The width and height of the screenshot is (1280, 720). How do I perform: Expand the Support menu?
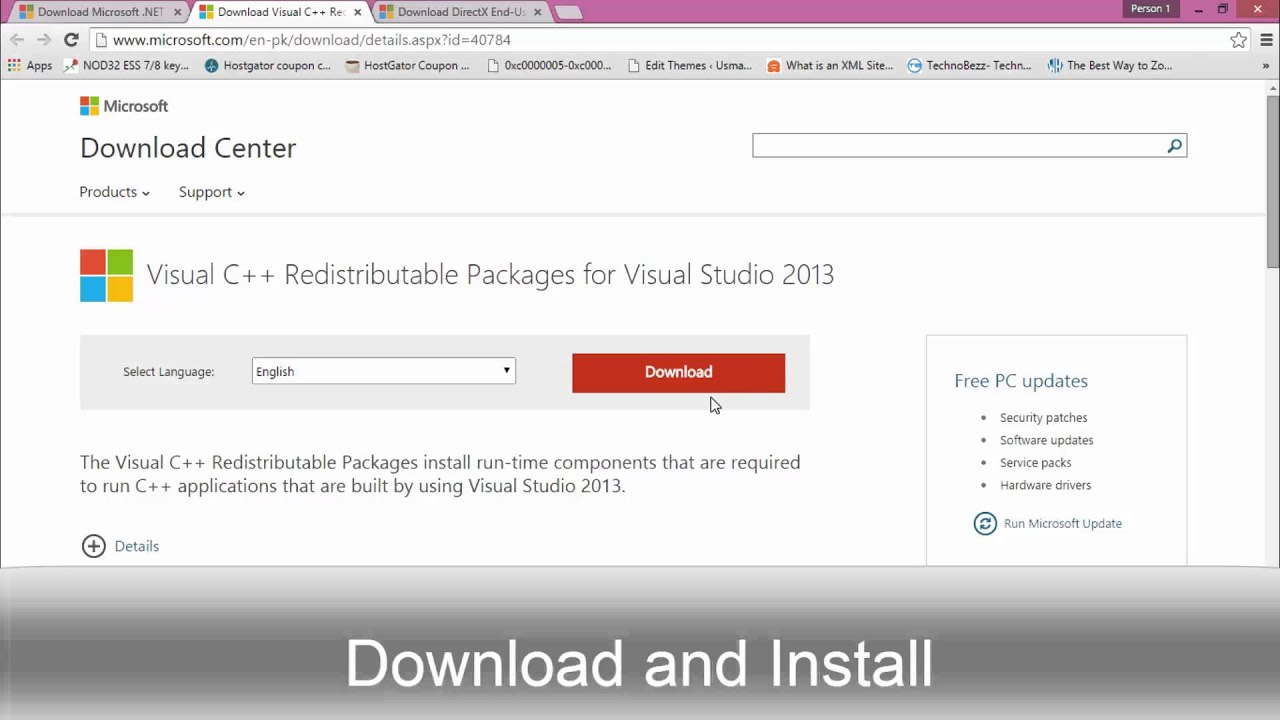[212, 192]
